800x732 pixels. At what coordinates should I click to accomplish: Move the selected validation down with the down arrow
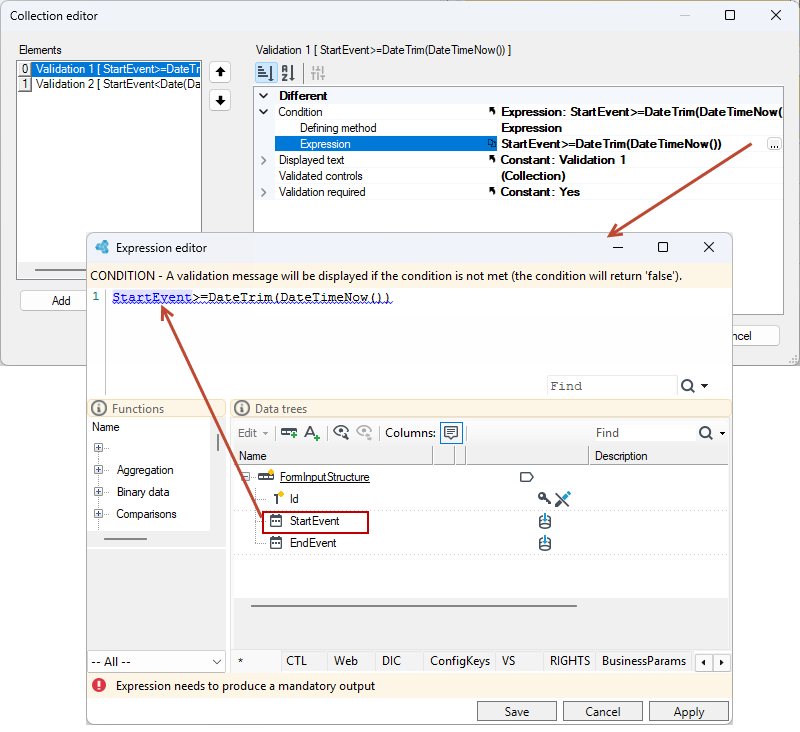220,100
